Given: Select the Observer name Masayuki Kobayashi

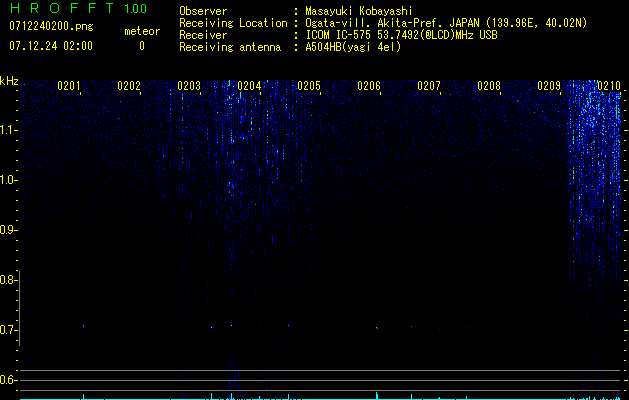Looking at the screenshot, I should [359, 11].
